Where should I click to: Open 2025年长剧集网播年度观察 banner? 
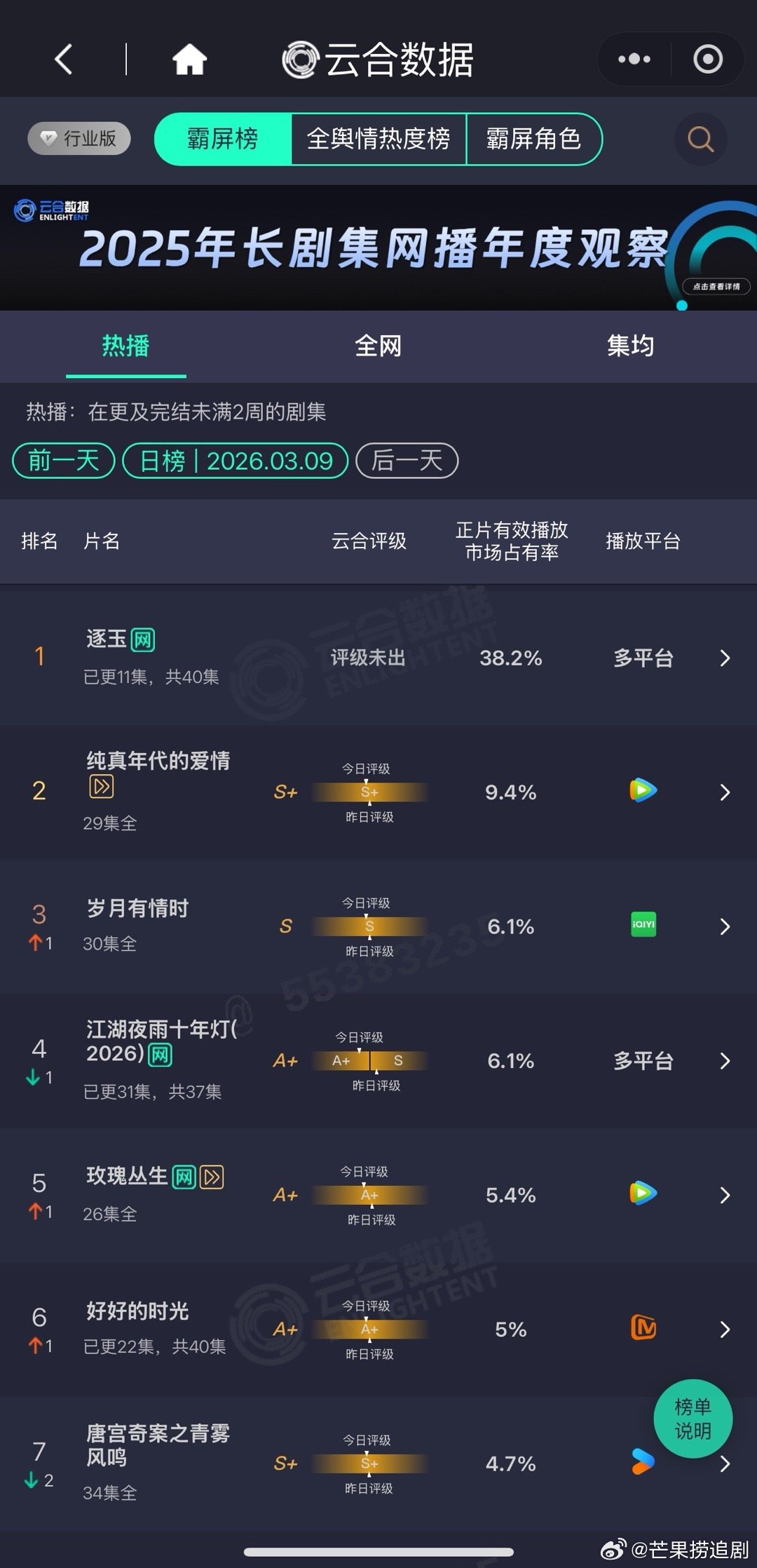click(x=378, y=248)
